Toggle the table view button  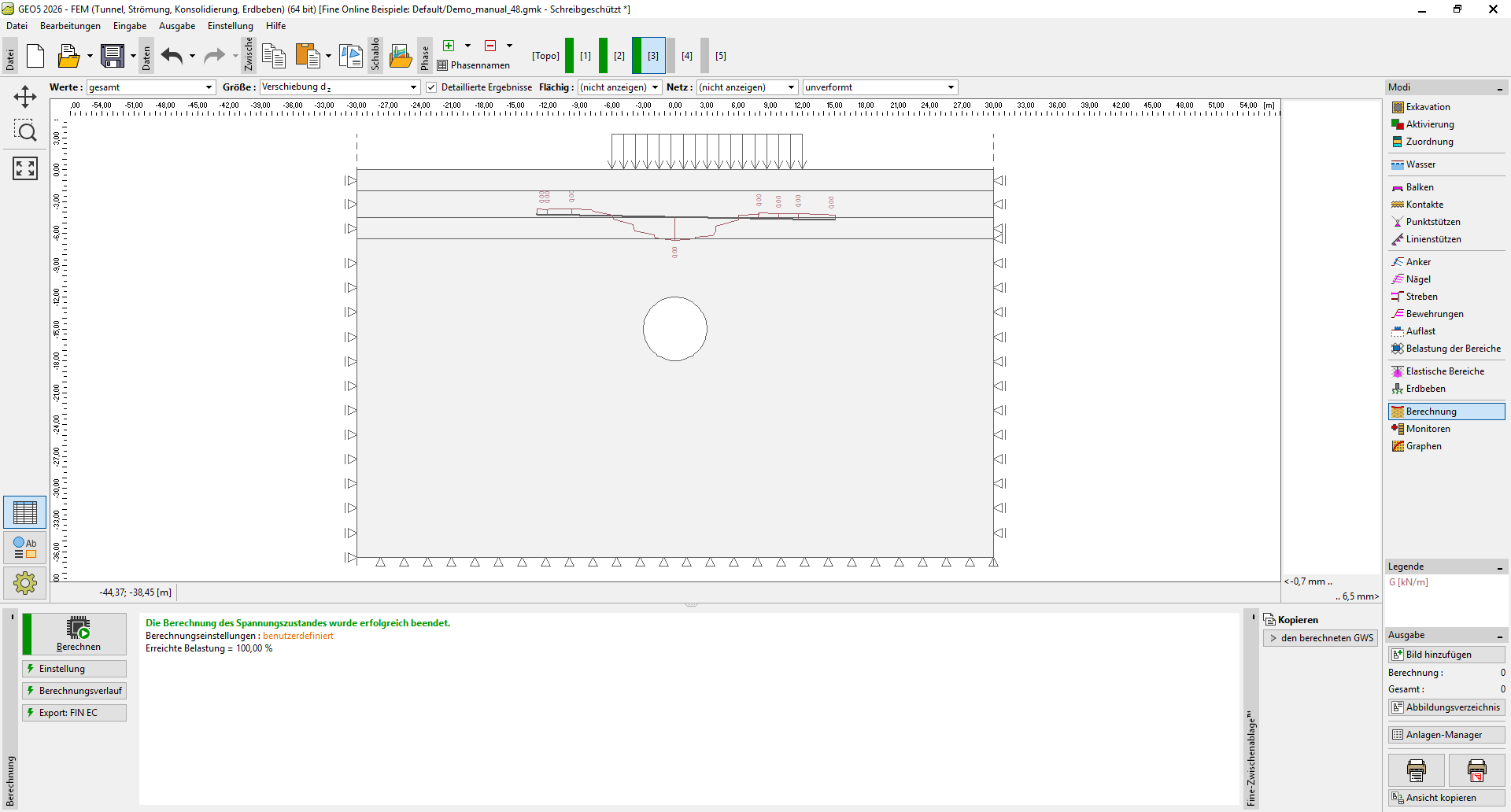pyautogui.click(x=25, y=513)
